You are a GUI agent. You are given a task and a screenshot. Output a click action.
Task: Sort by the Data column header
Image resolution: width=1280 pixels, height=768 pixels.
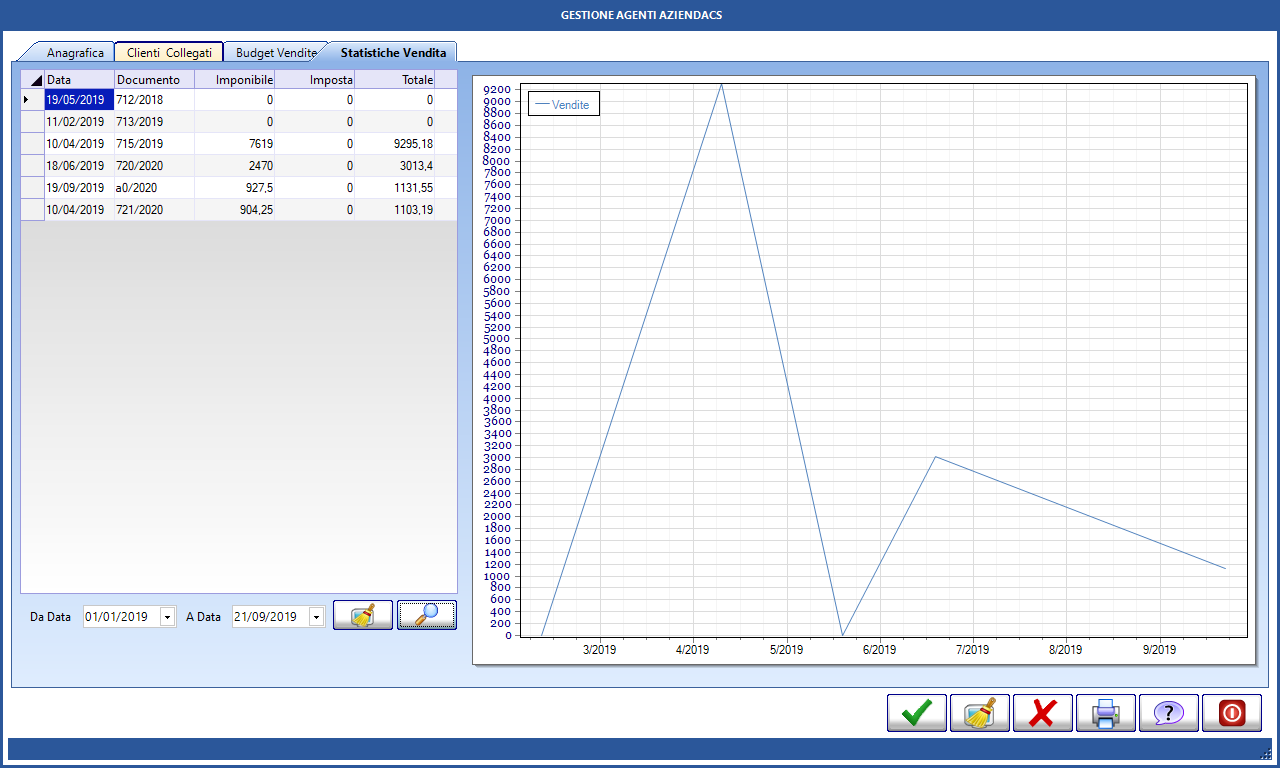click(x=79, y=80)
